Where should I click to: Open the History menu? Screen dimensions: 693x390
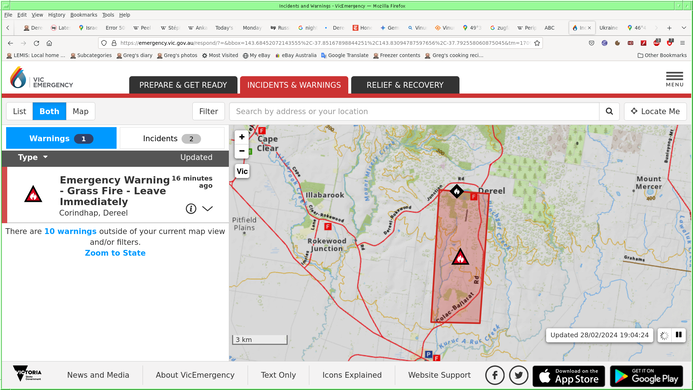pyautogui.click(x=56, y=15)
